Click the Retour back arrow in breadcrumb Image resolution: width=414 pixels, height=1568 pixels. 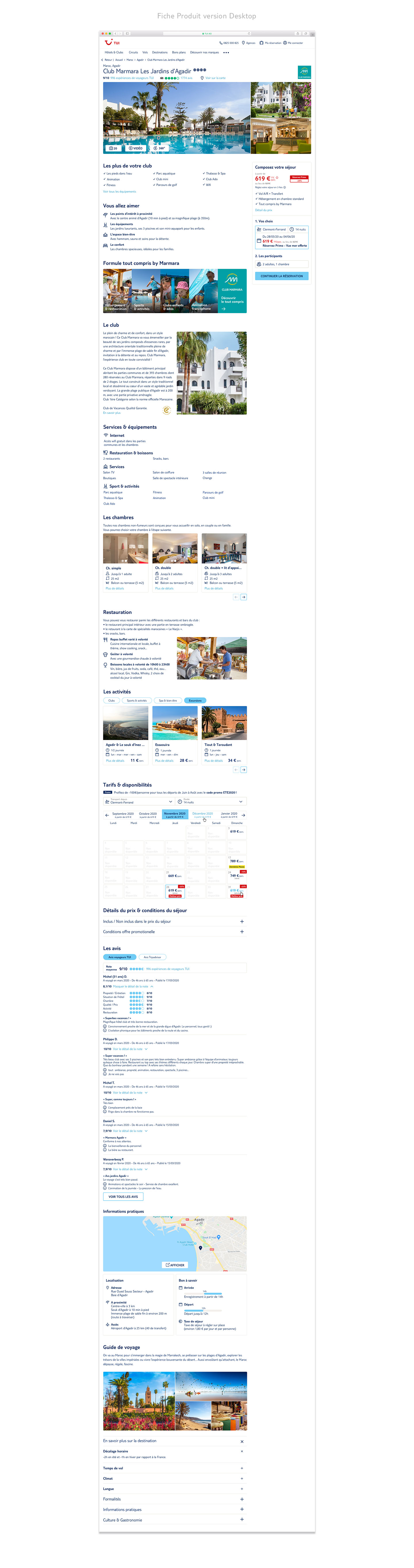pos(102,60)
